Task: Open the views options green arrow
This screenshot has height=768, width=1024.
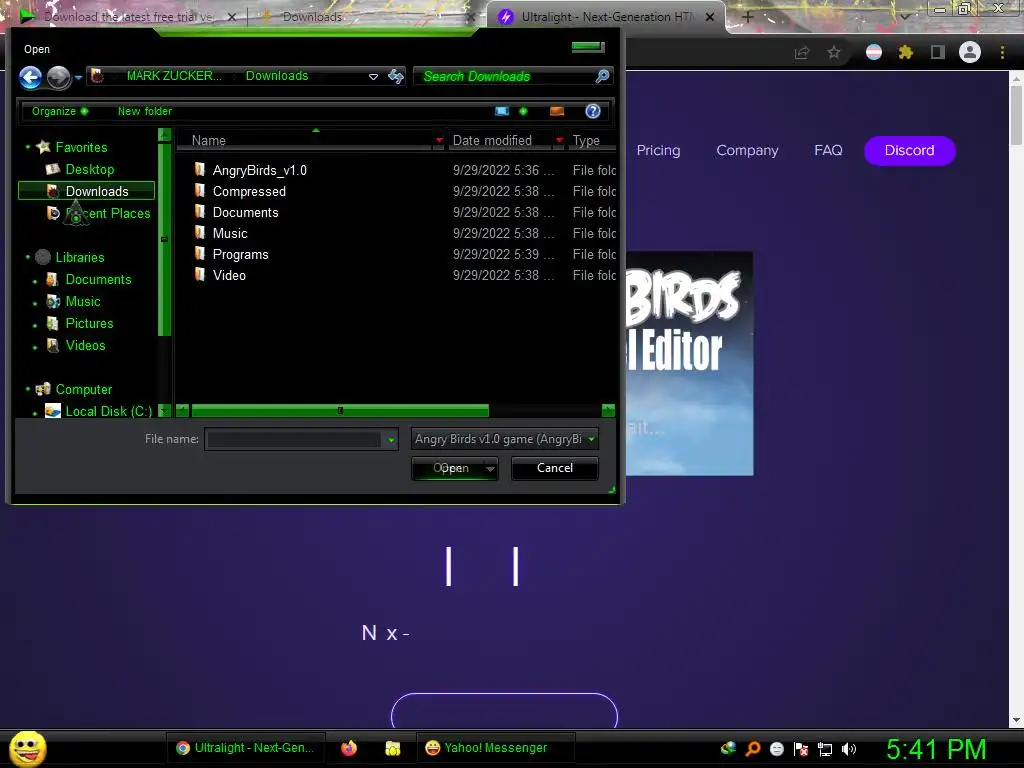Action: (523, 111)
